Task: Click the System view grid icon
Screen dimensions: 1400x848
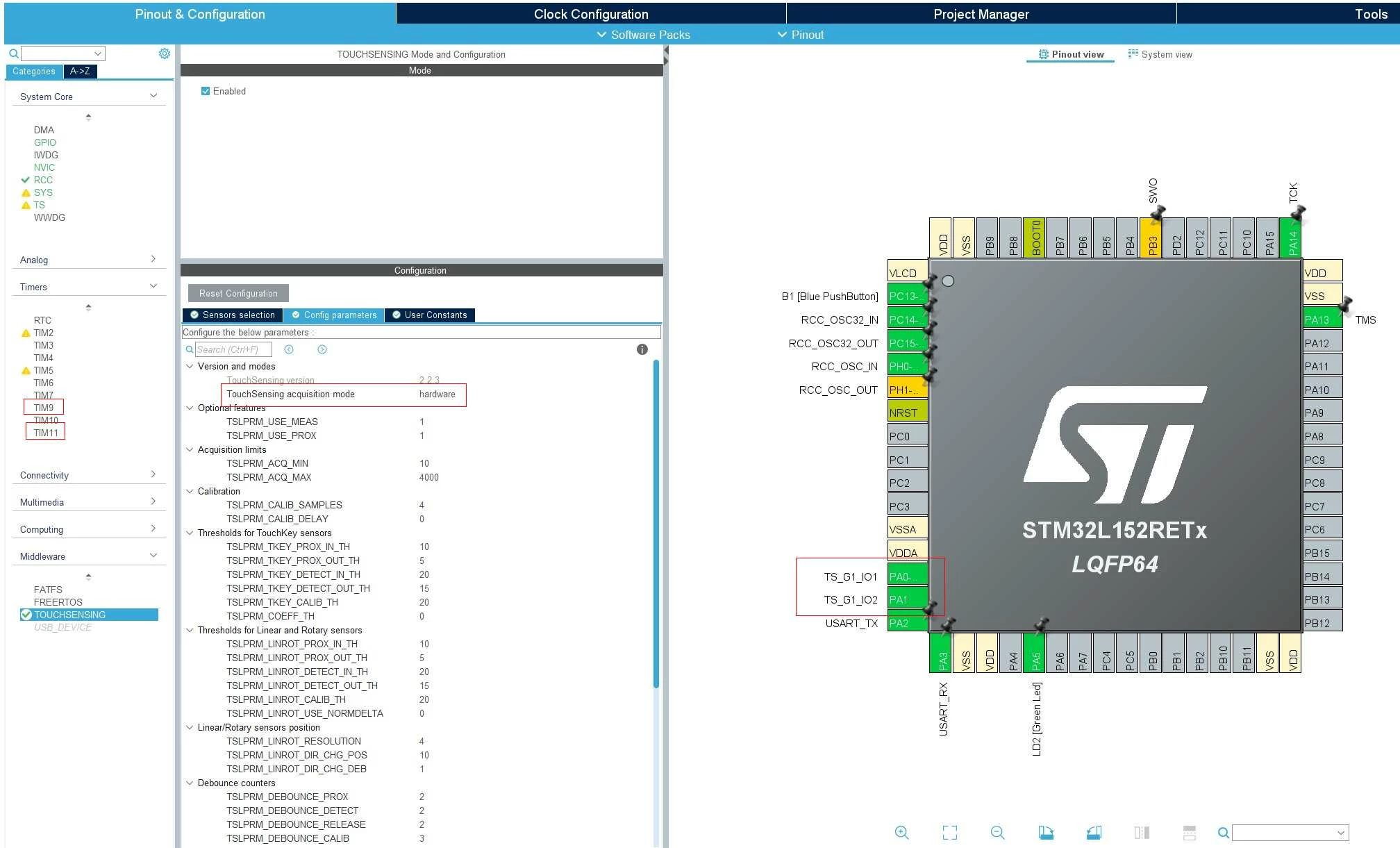Action: [1133, 53]
